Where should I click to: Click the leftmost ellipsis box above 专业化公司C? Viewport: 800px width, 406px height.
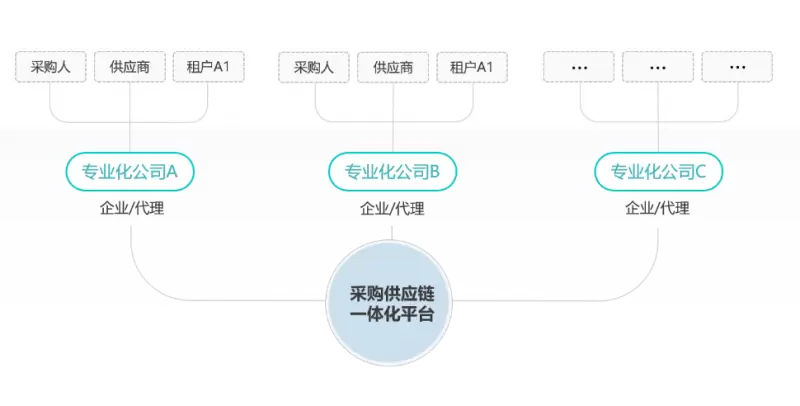[579, 67]
